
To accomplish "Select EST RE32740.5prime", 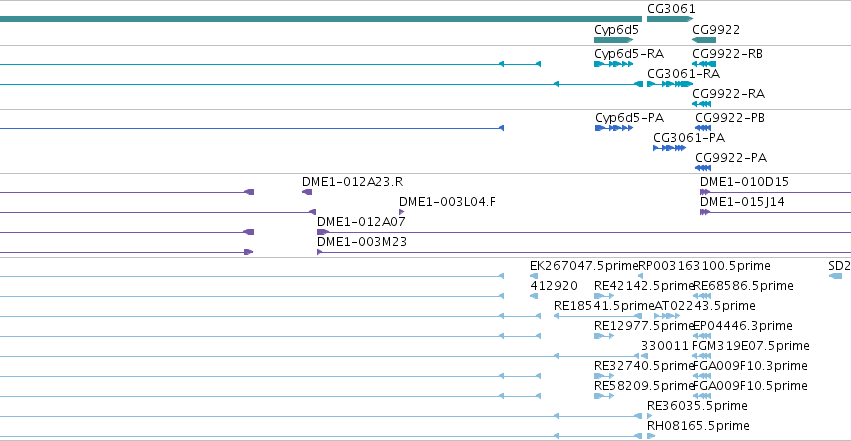I will (604, 376).
